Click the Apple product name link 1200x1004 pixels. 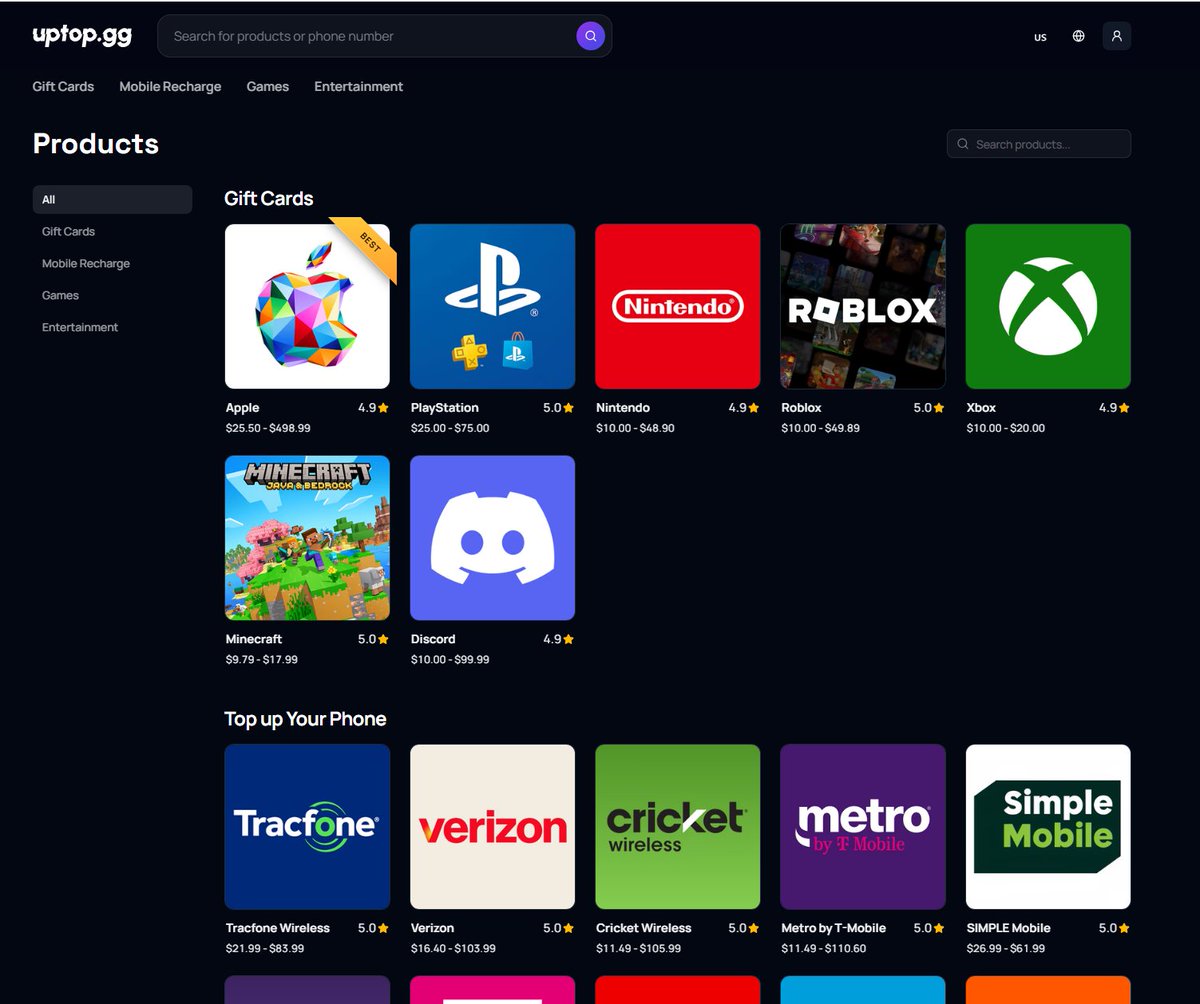click(243, 408)
